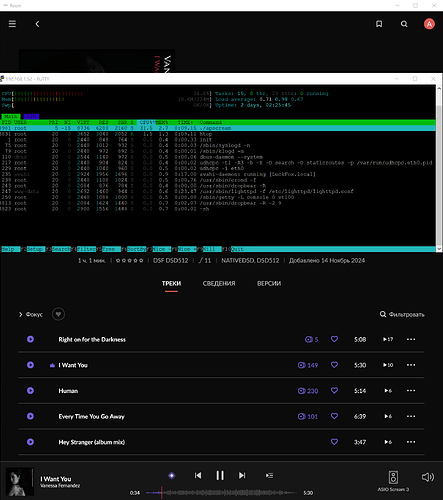Play the I Want You track row

30,365
